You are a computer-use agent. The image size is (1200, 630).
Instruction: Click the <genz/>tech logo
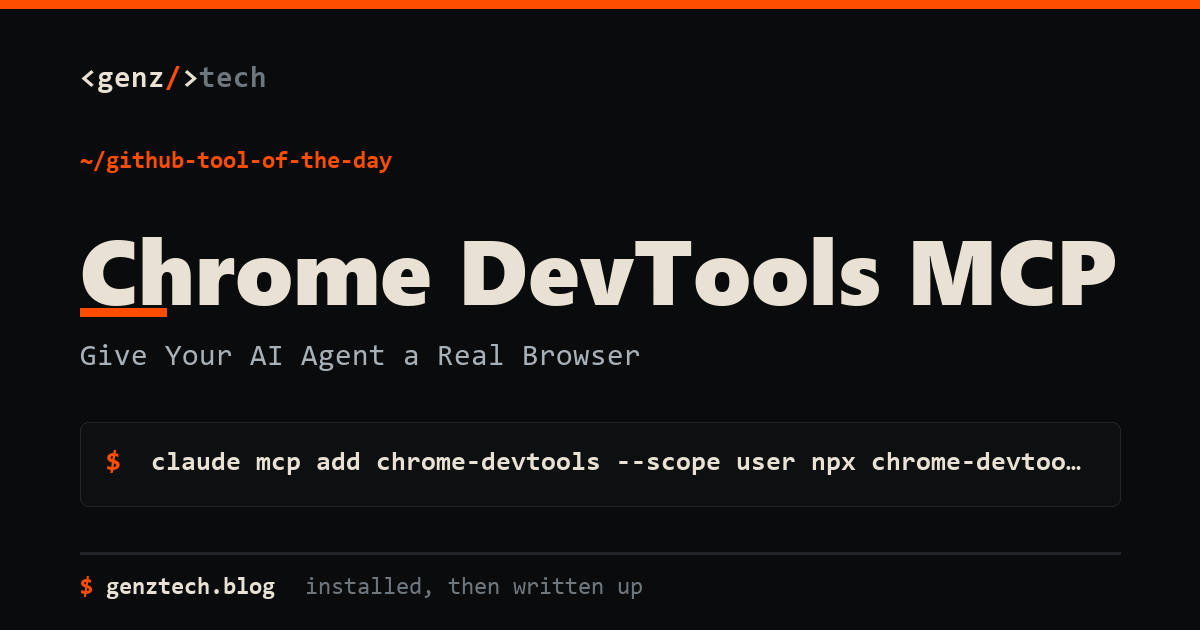173,78
